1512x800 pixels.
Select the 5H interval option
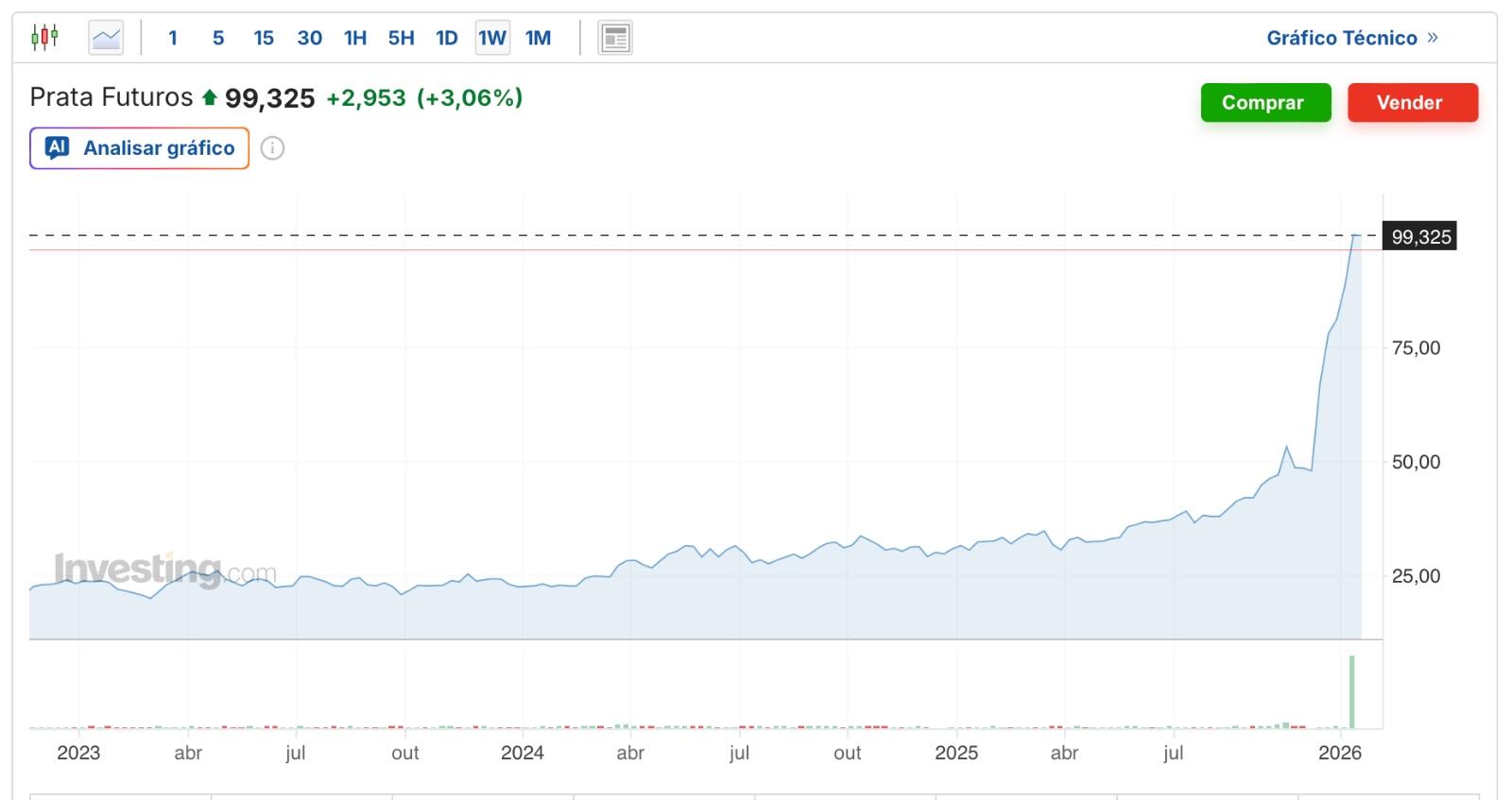click(401, 38)
